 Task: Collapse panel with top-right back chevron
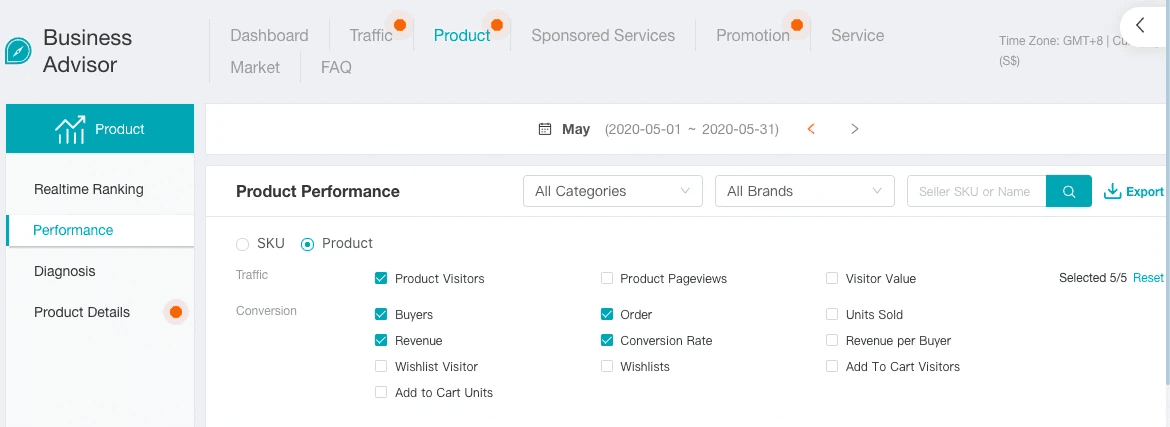click(1140, 26)
